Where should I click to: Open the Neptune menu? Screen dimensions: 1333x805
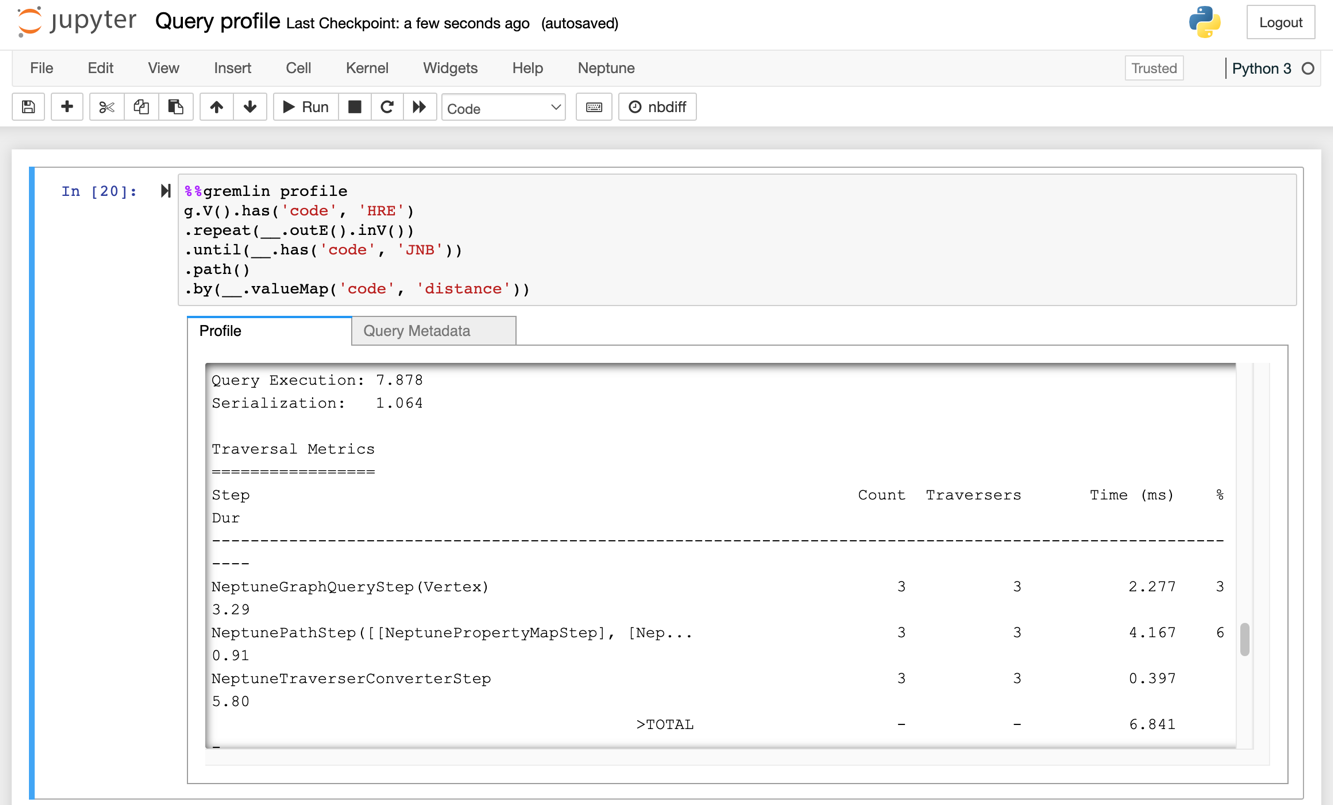pos(606,68)
